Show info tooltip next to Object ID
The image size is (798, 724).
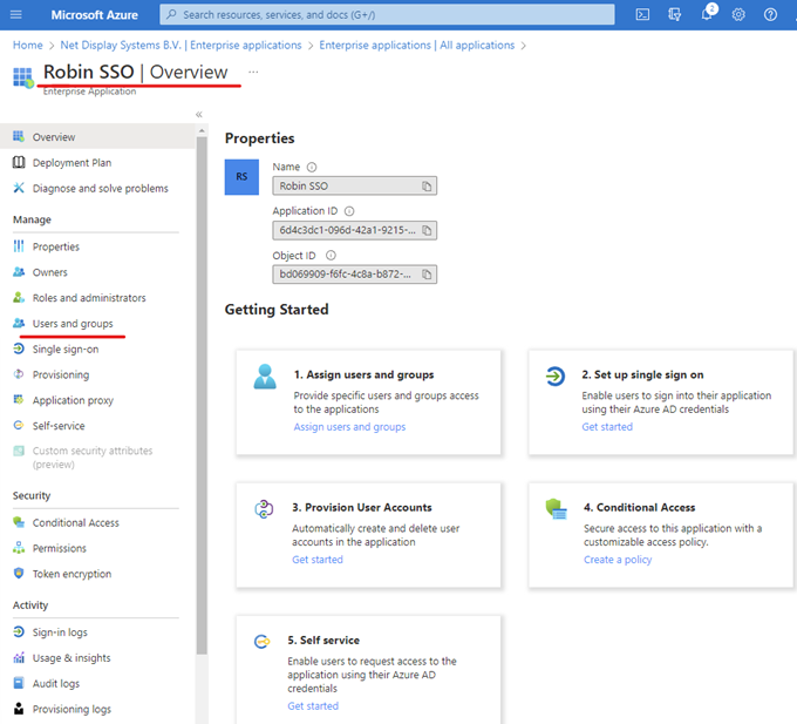coord(331,255)
